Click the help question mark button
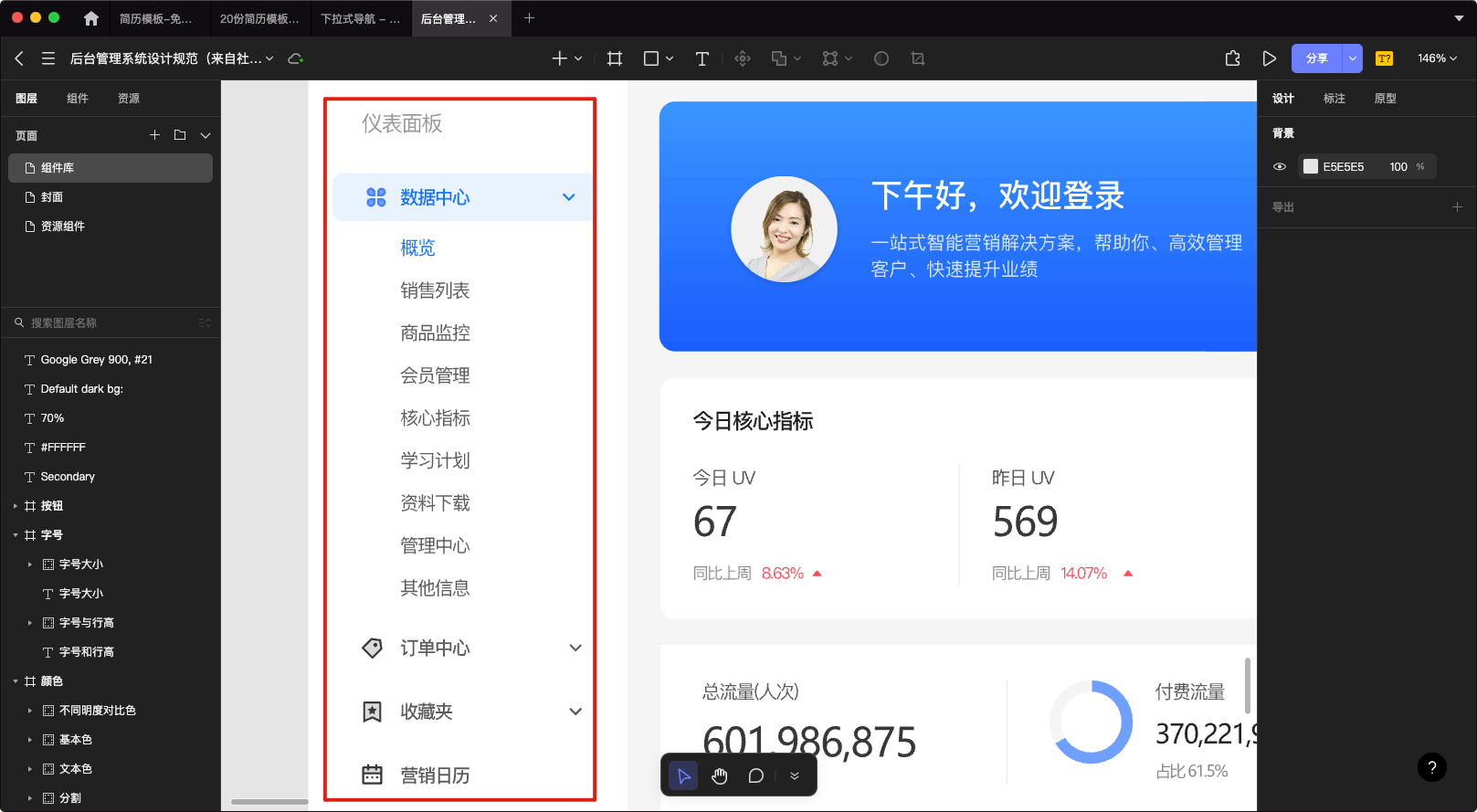1477x812 pixels. pos(1431,767)
